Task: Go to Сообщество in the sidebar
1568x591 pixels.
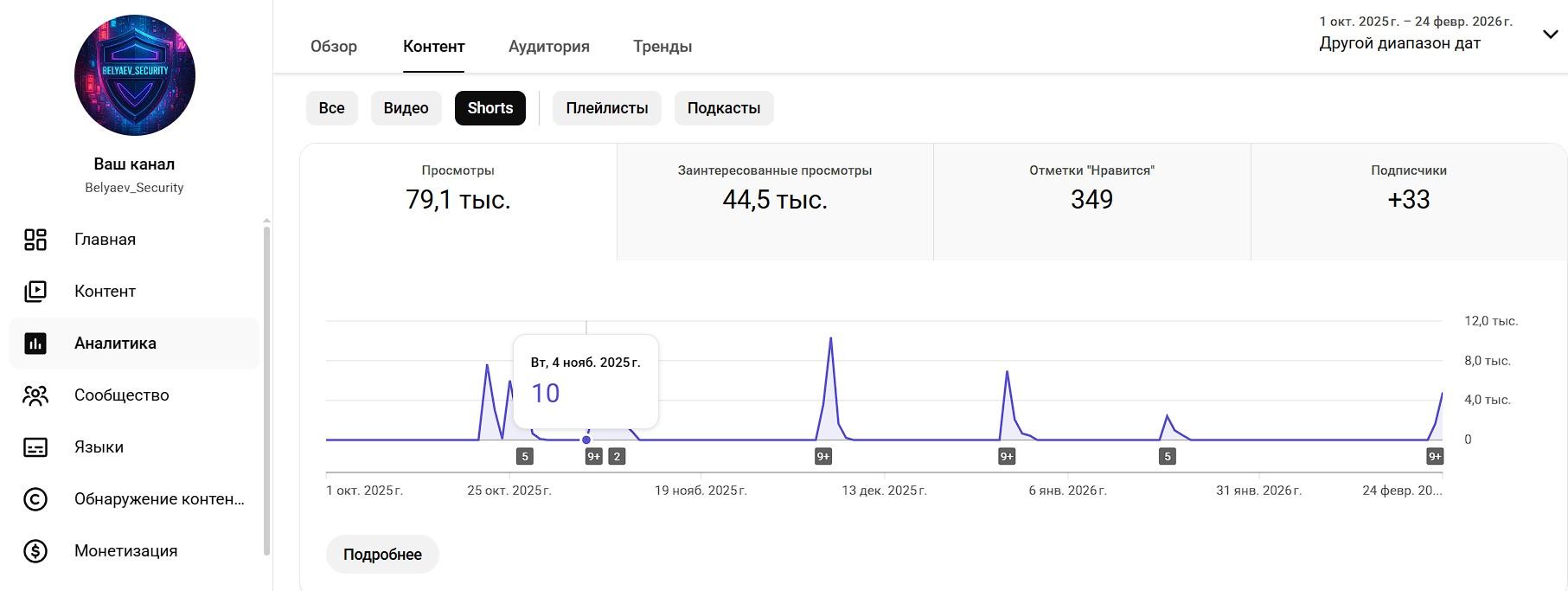Action: 134,395
